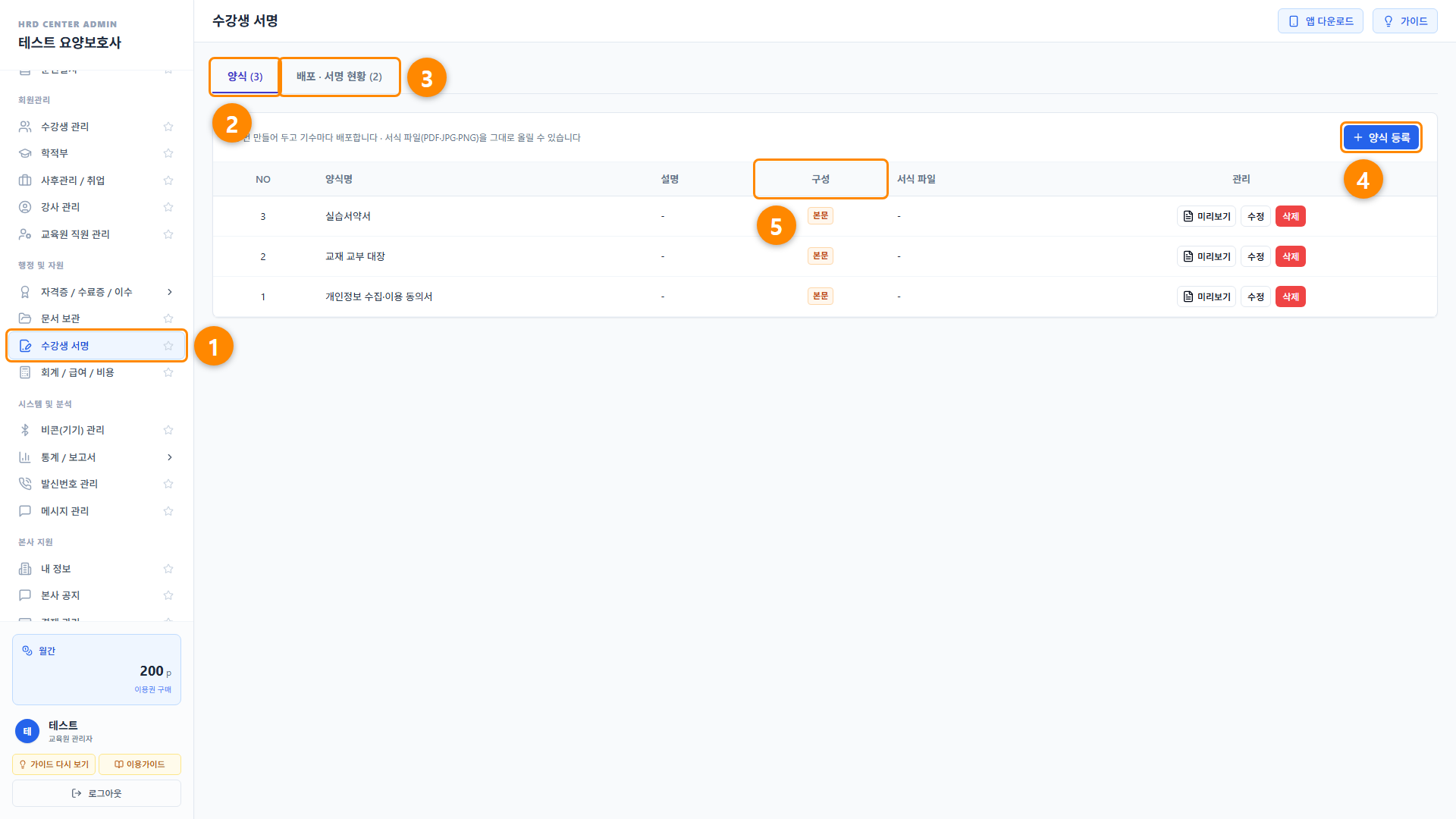This screenshot has height=819, width=1456.
Task: Click the 발신번호 관리 phone icon
Action: point(25,484)
